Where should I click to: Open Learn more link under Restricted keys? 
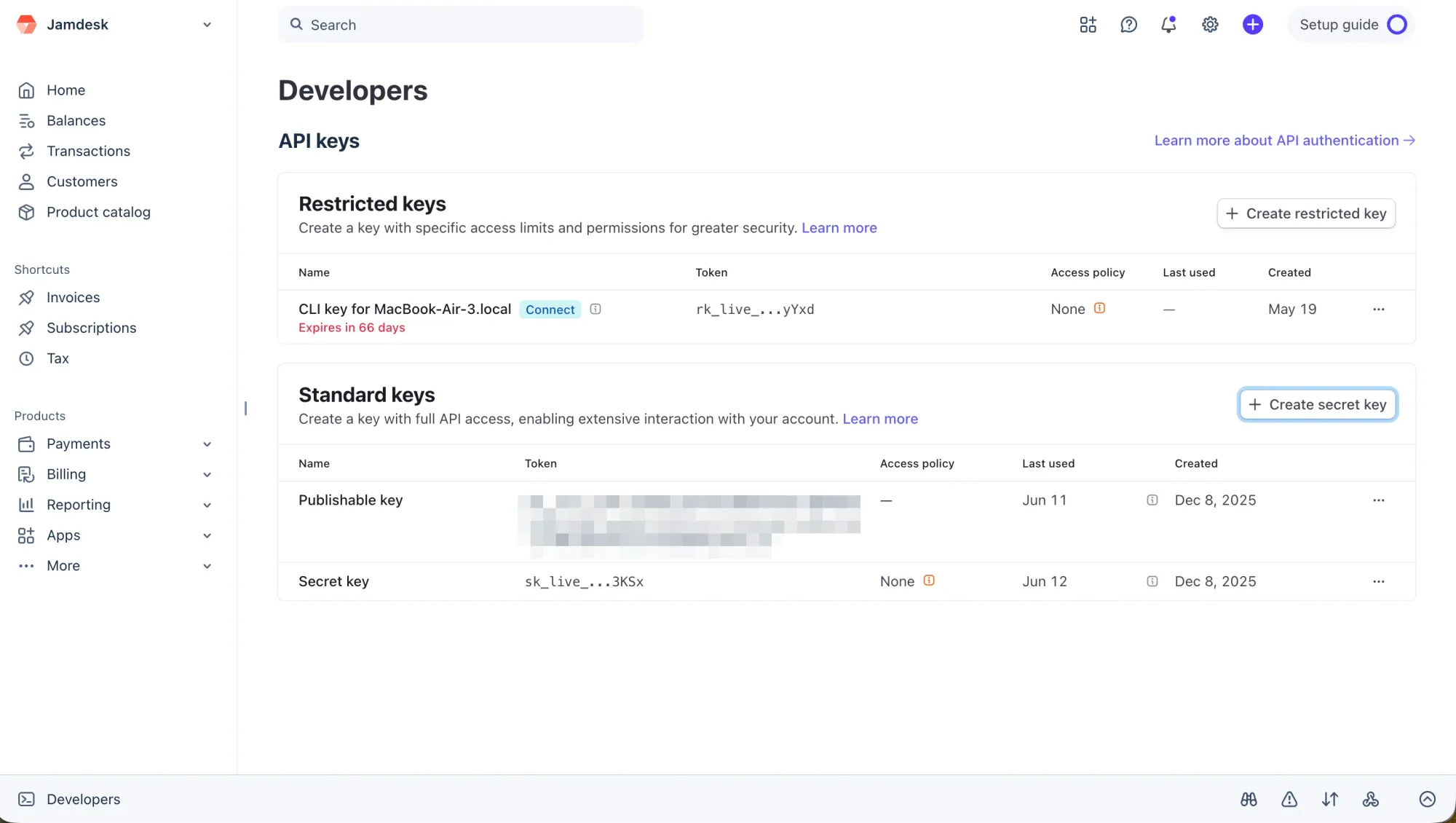pos(839,228)
